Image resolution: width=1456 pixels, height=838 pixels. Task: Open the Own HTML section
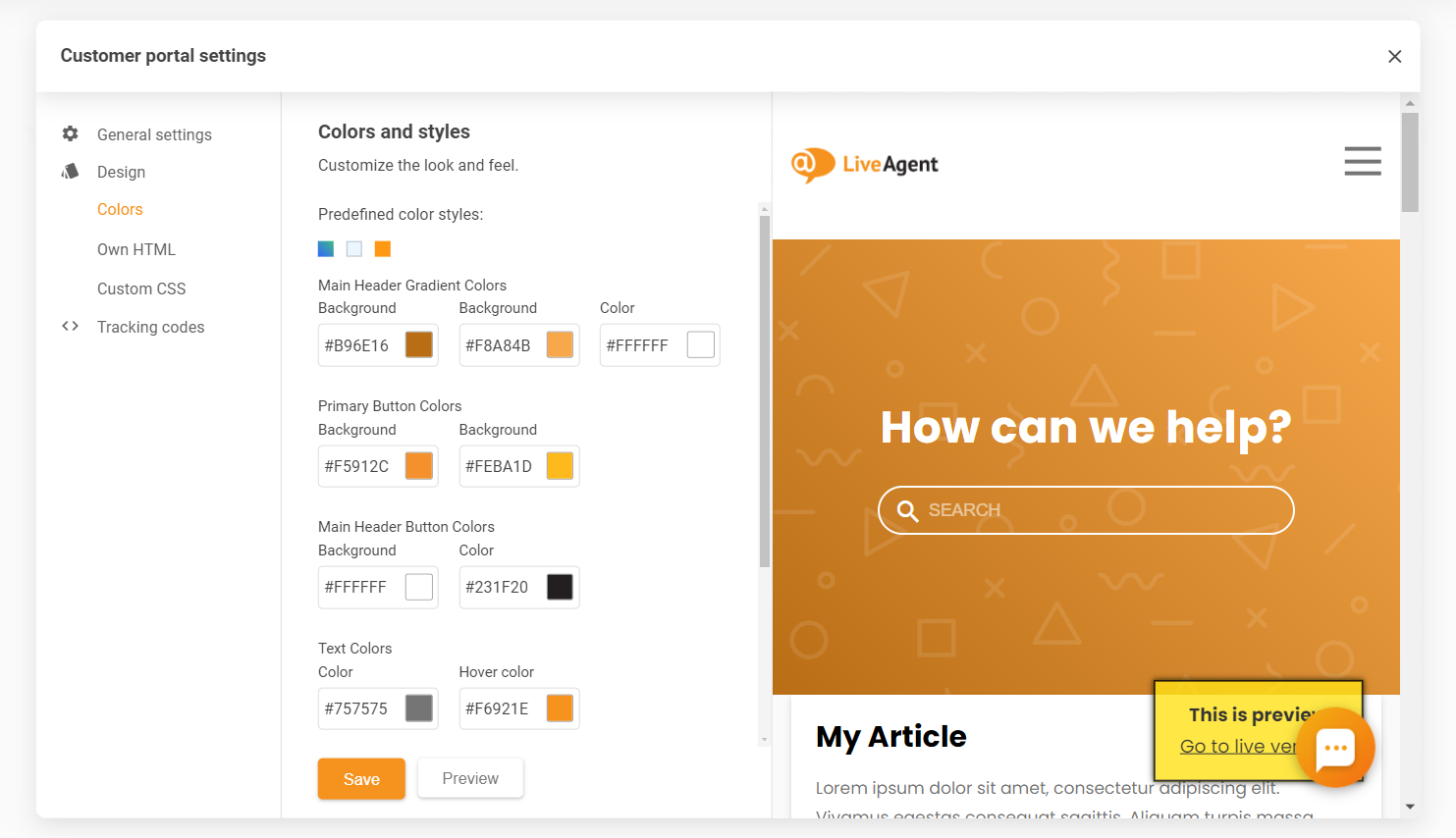coord(136,249)
